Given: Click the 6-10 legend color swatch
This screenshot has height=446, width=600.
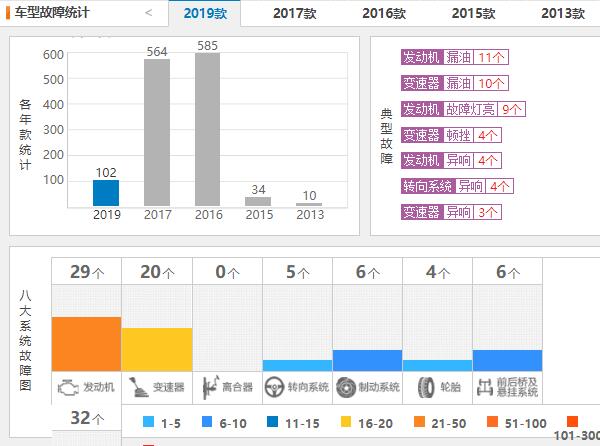Looking at the screenshot, I should point(207,422).
